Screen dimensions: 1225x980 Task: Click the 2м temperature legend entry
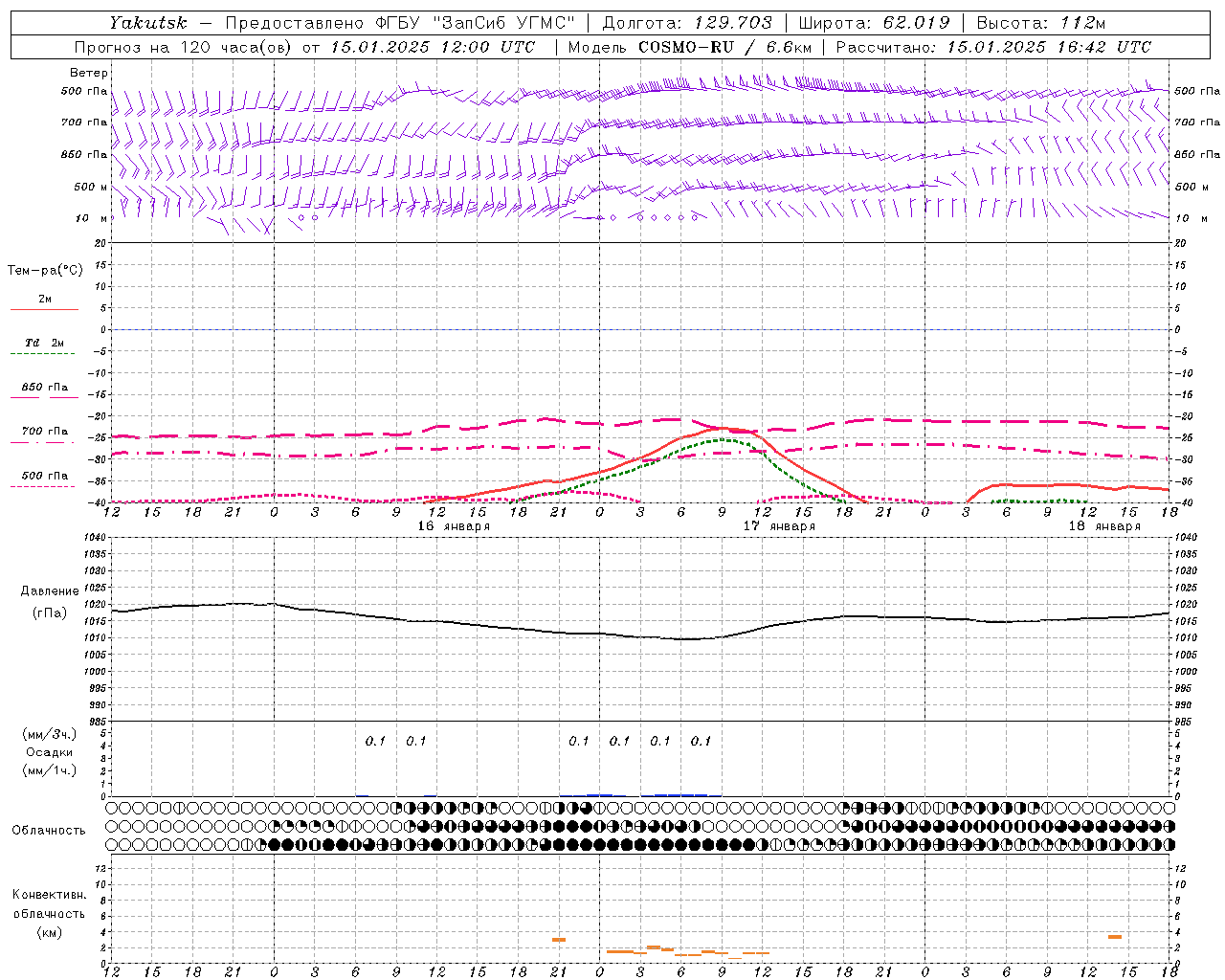click(45, 299)
